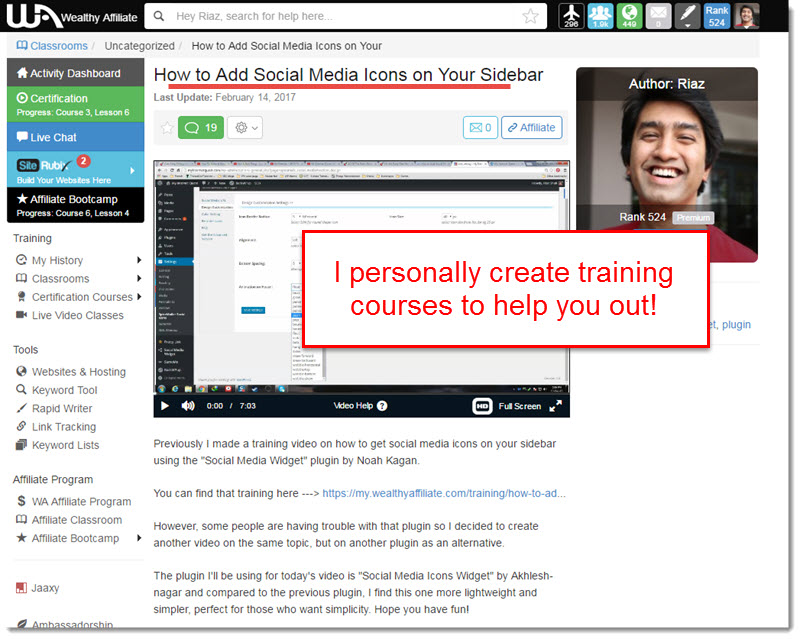Viewport: 800px width, 639px height.
Task: Click the Affiliate Classroom book icon
Action: pyautogui.click(x=21, y=519)
